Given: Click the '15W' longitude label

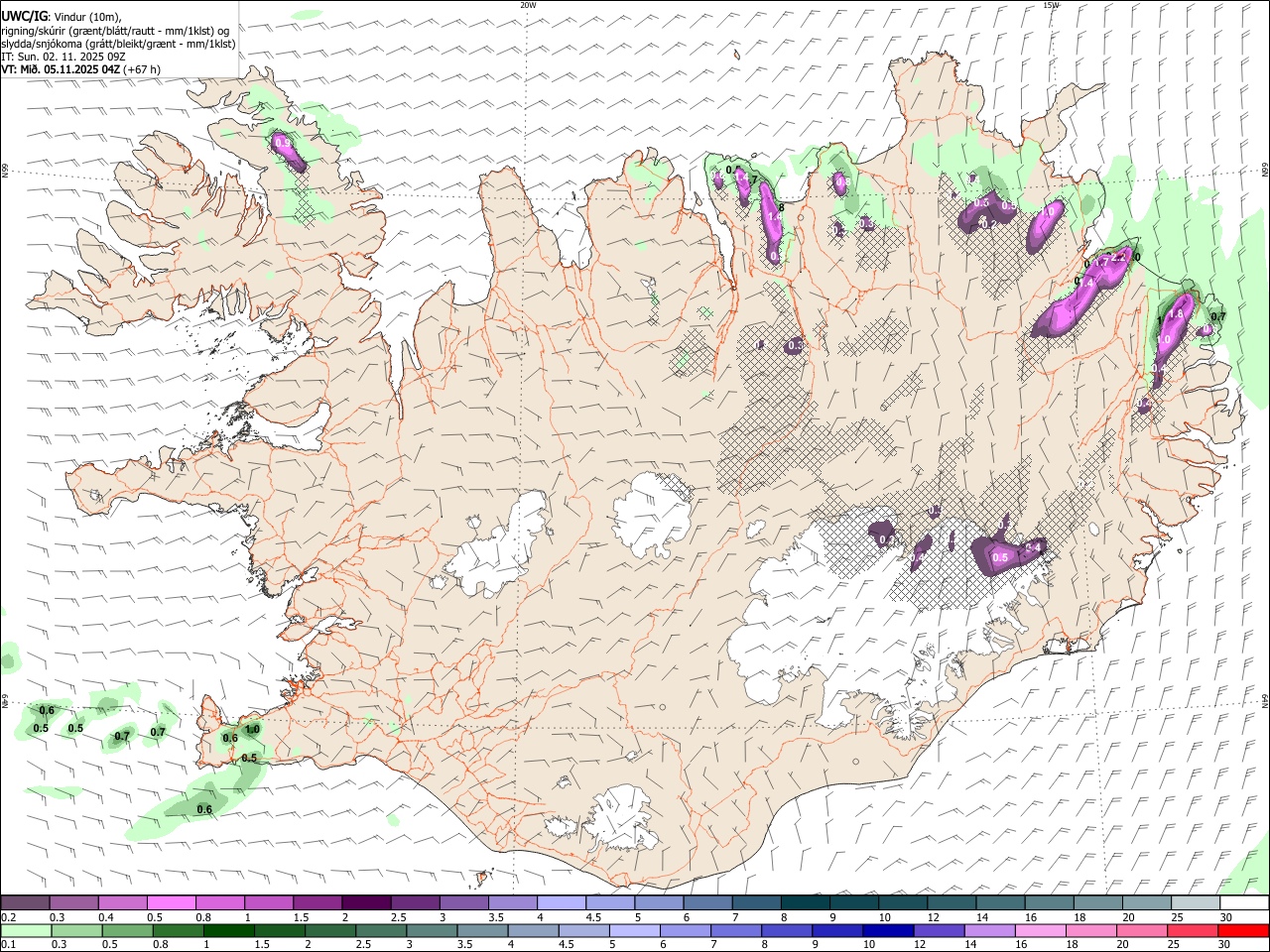Looking at the screenshot, I should [1051, 5].
